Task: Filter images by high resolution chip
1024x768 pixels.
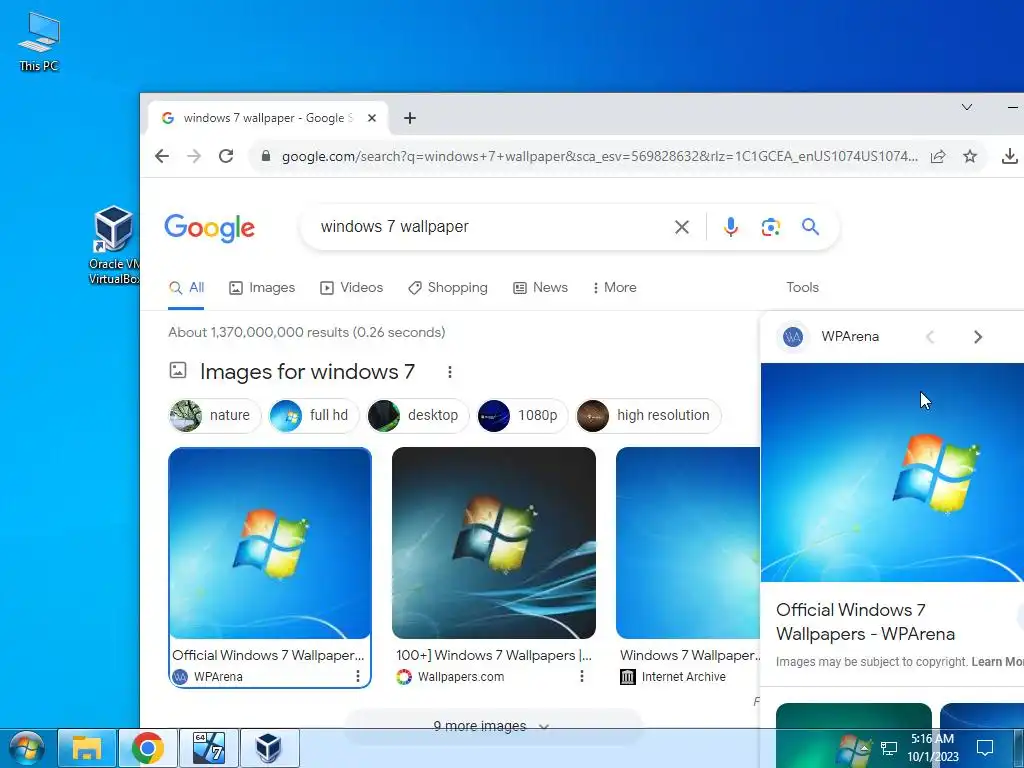Action: tap(648, 415)
